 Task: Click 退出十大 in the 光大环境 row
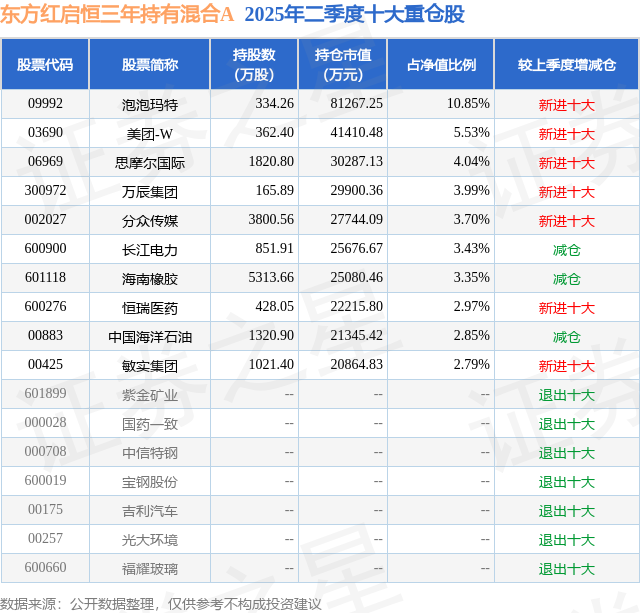coord(567,540)
